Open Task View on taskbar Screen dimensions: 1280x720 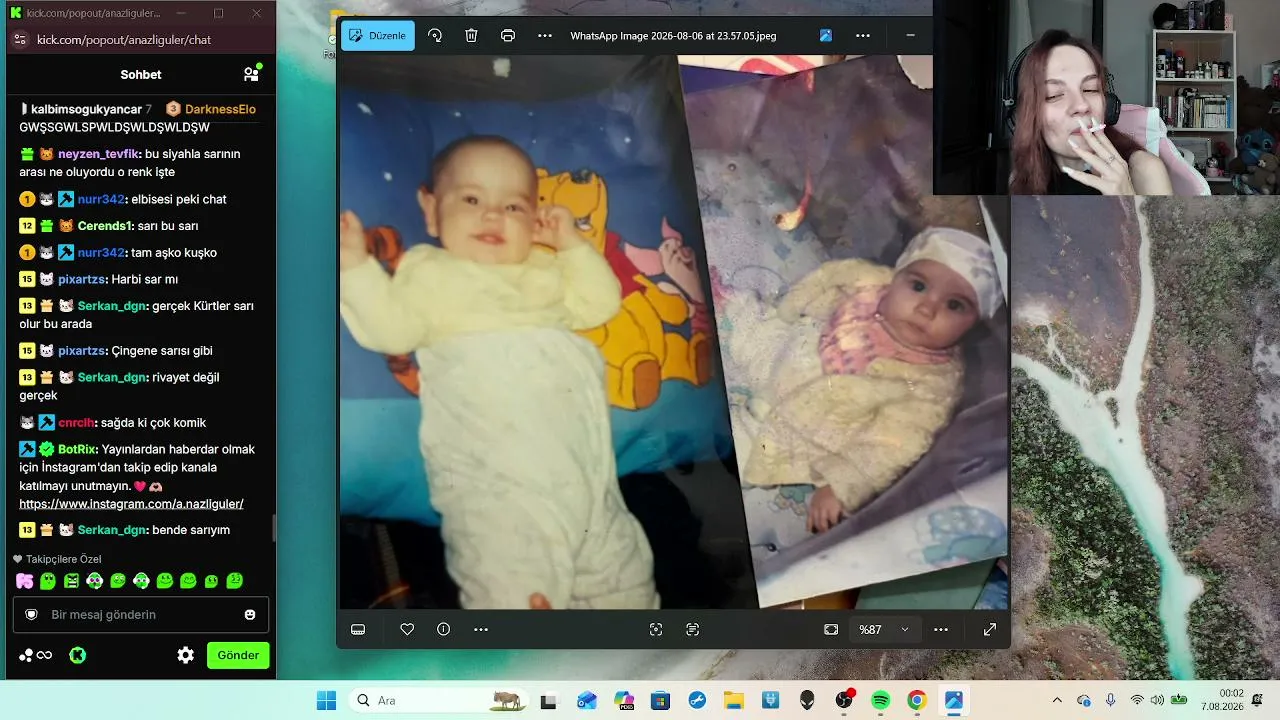548,700
